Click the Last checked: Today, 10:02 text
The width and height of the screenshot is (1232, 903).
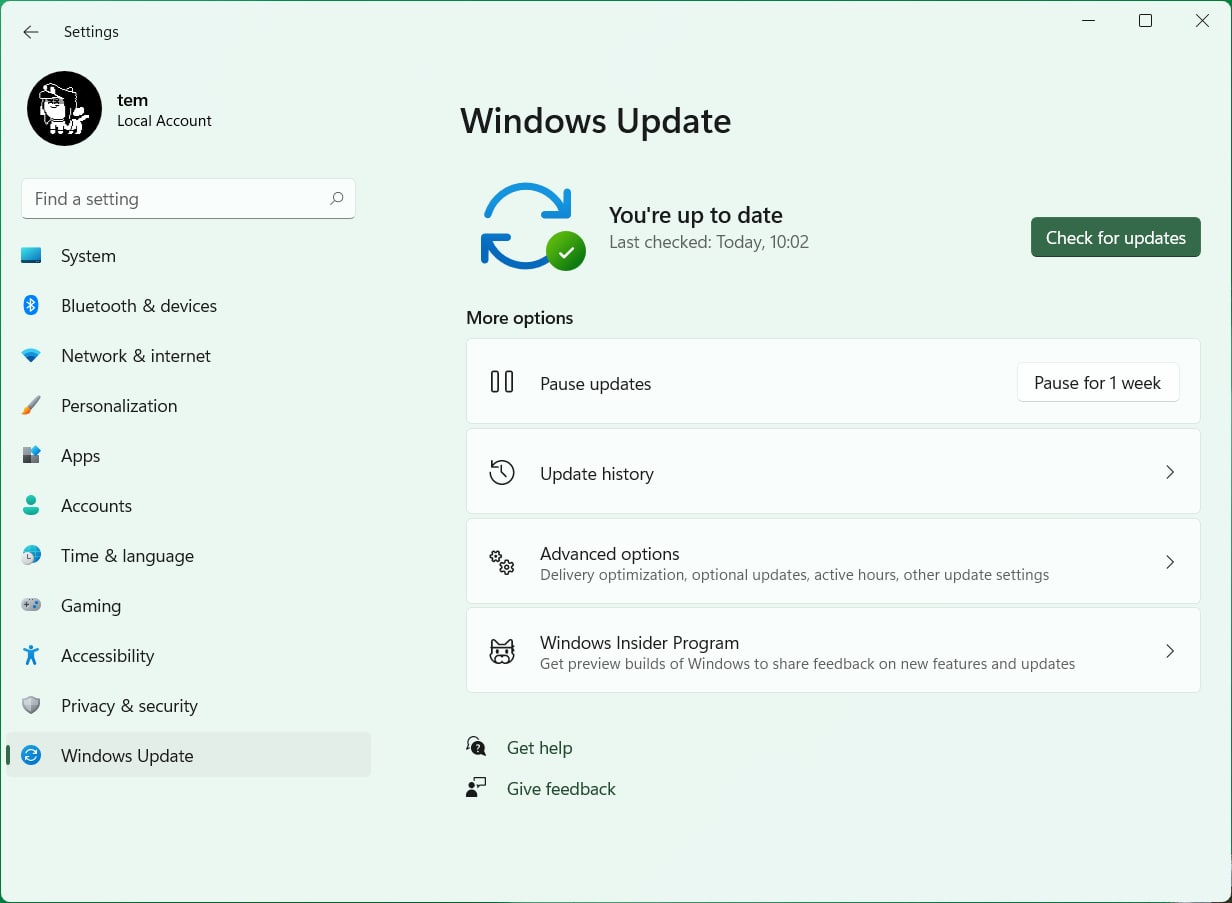[x=709, y=242]
